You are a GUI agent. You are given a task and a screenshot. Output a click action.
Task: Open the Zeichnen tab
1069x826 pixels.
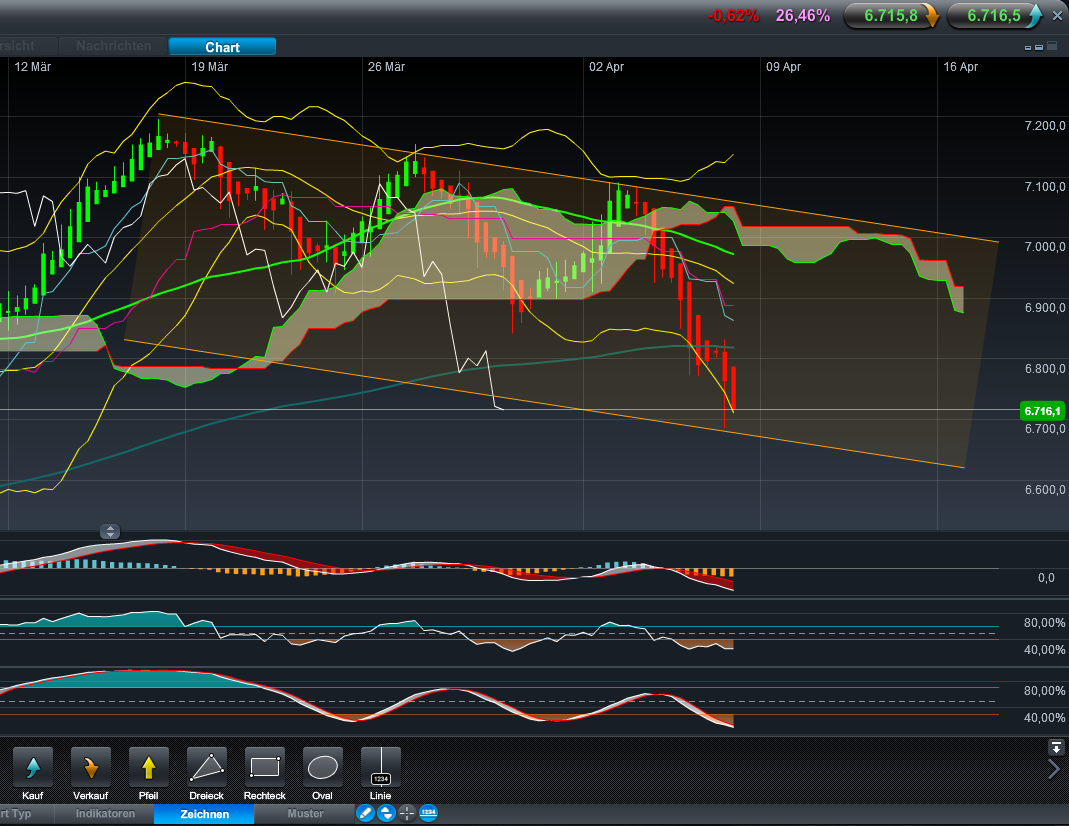click(x=205, y=814)
